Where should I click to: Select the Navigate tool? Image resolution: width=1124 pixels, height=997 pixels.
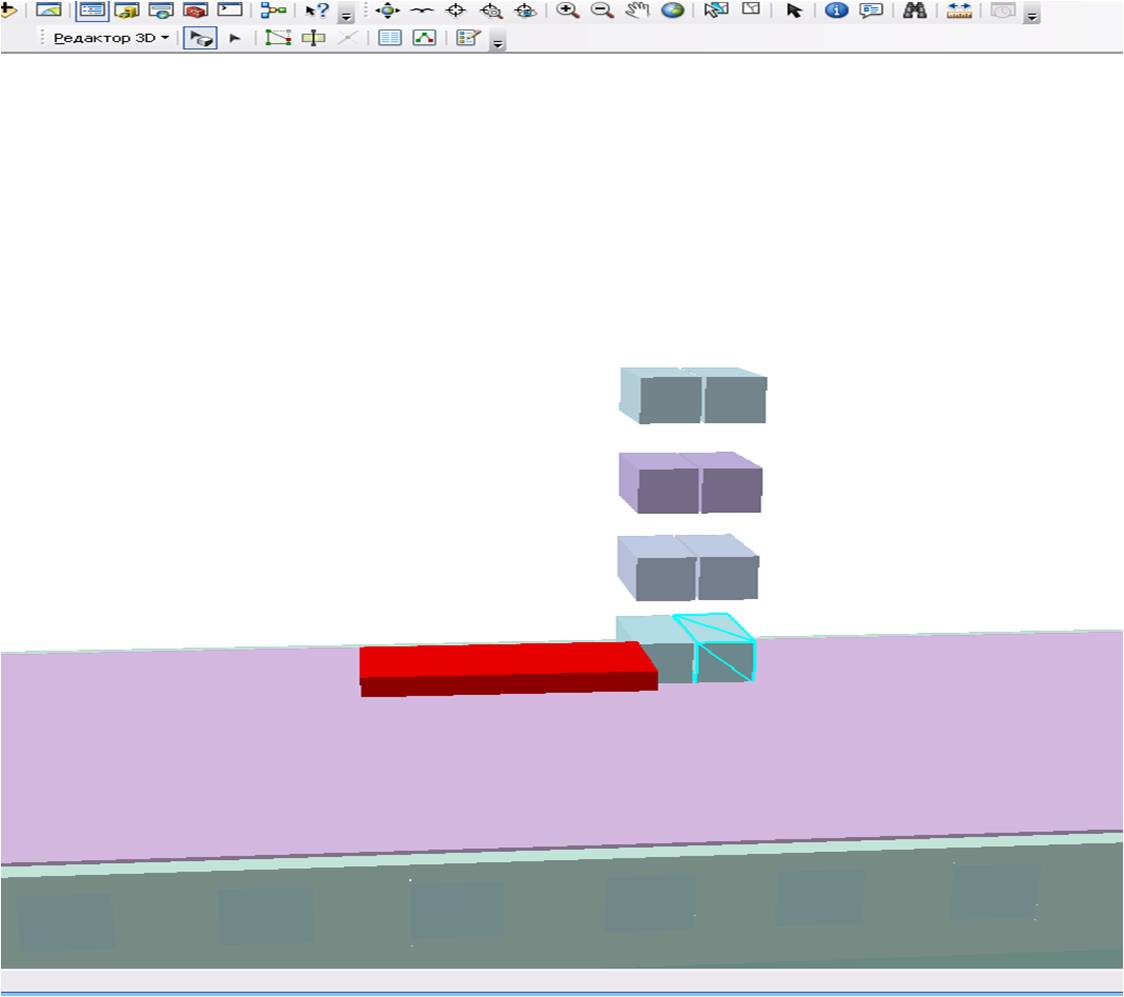tap(387, 10)
